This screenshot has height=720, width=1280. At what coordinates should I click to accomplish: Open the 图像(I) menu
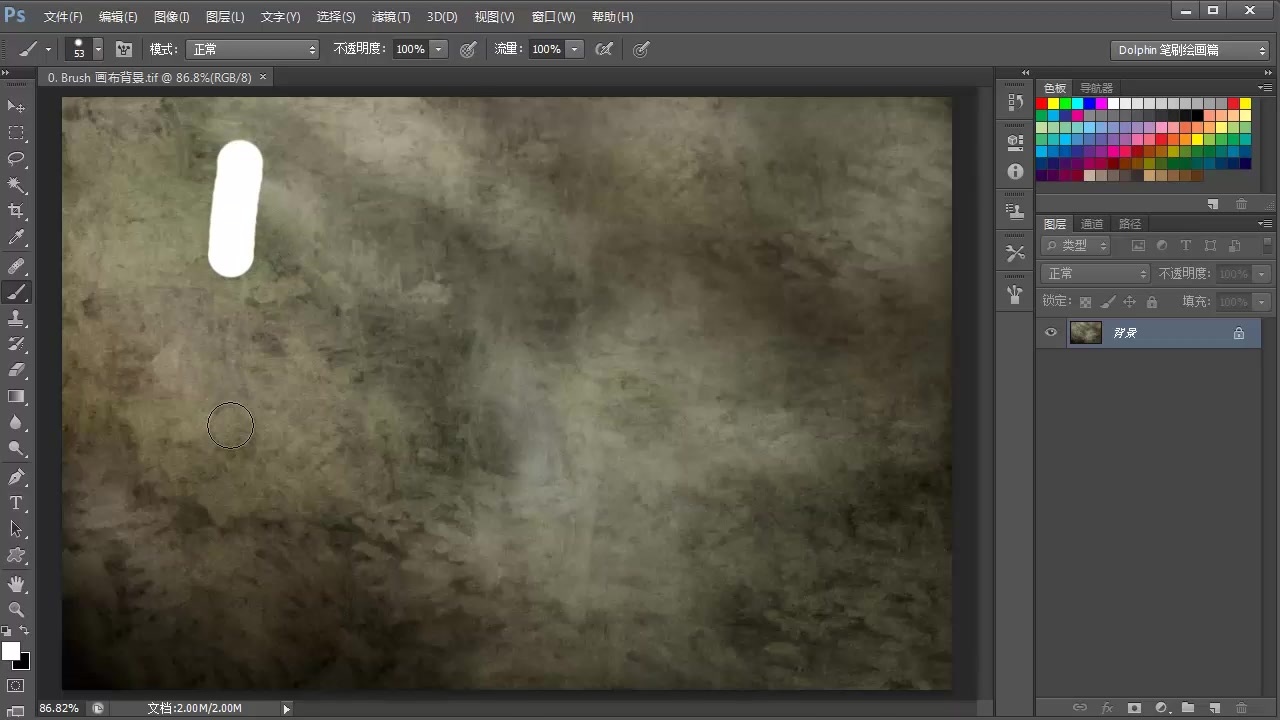172,17
